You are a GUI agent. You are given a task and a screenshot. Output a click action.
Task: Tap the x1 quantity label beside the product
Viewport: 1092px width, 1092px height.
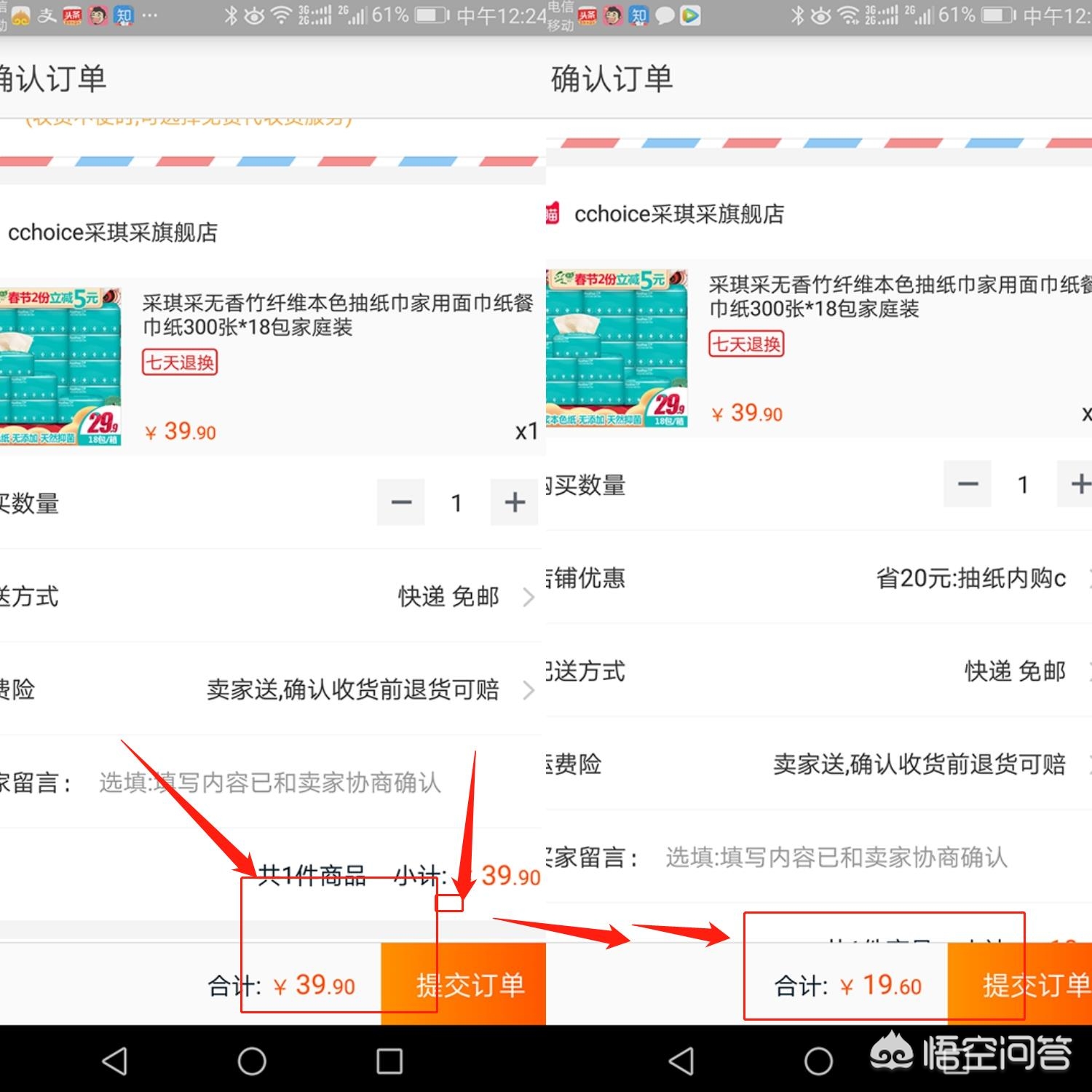pyautogui.click(x=526, y=432)
